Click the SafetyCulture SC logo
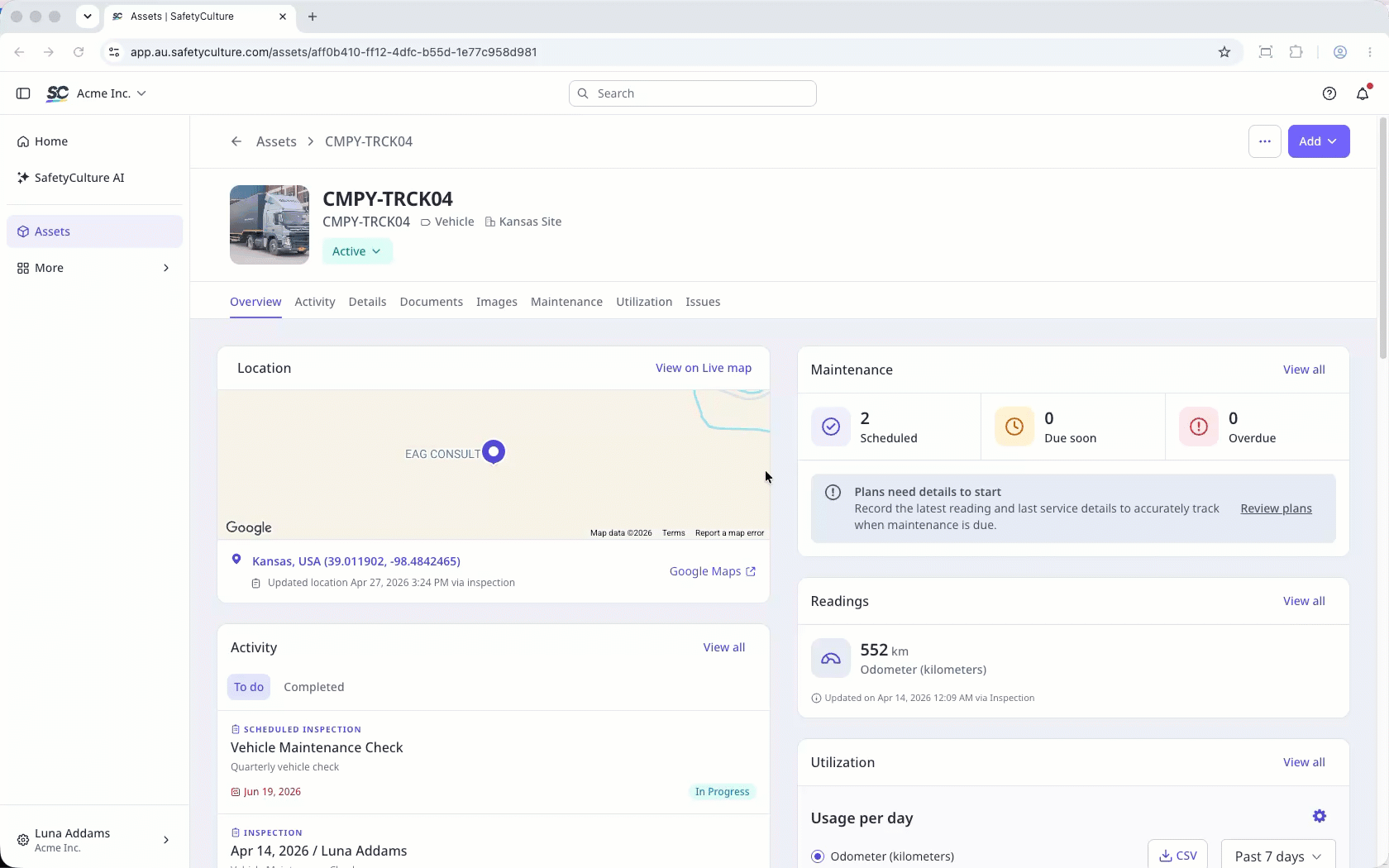The width and height of the screenshot is (1389, 868). coord(58,93)
